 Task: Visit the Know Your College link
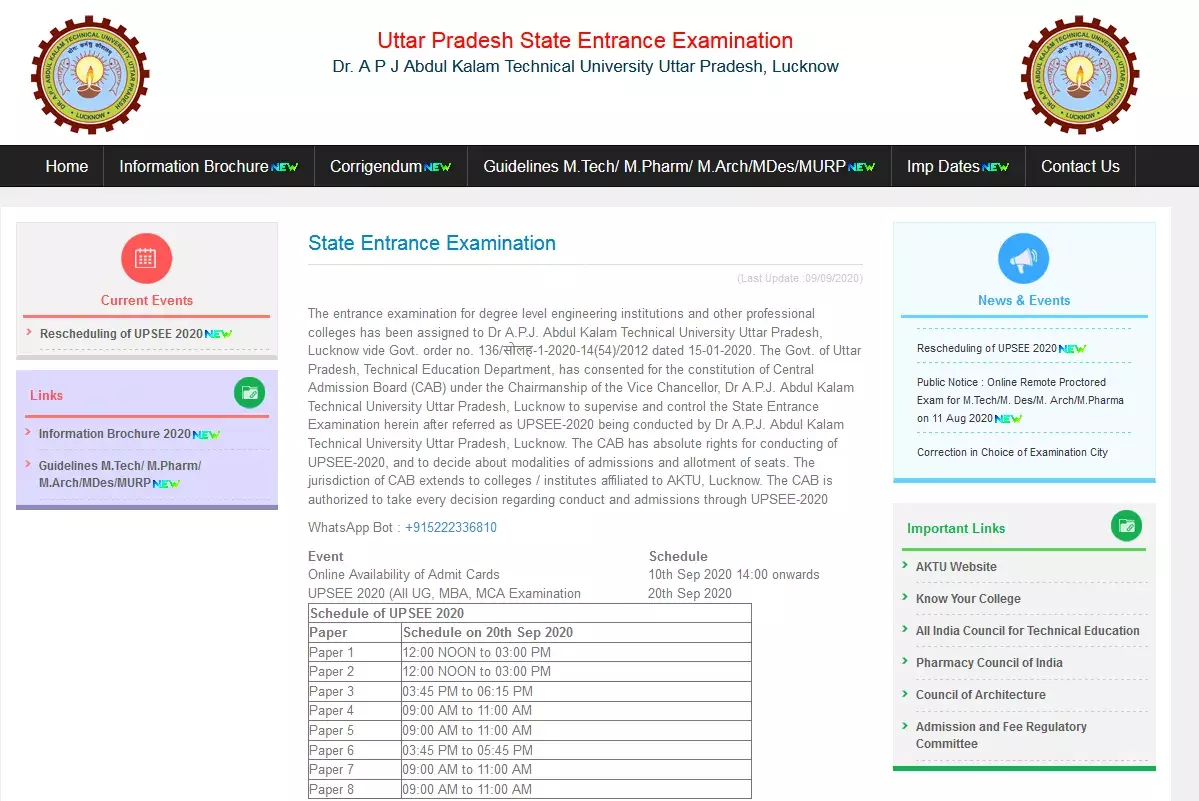point(968,599)
